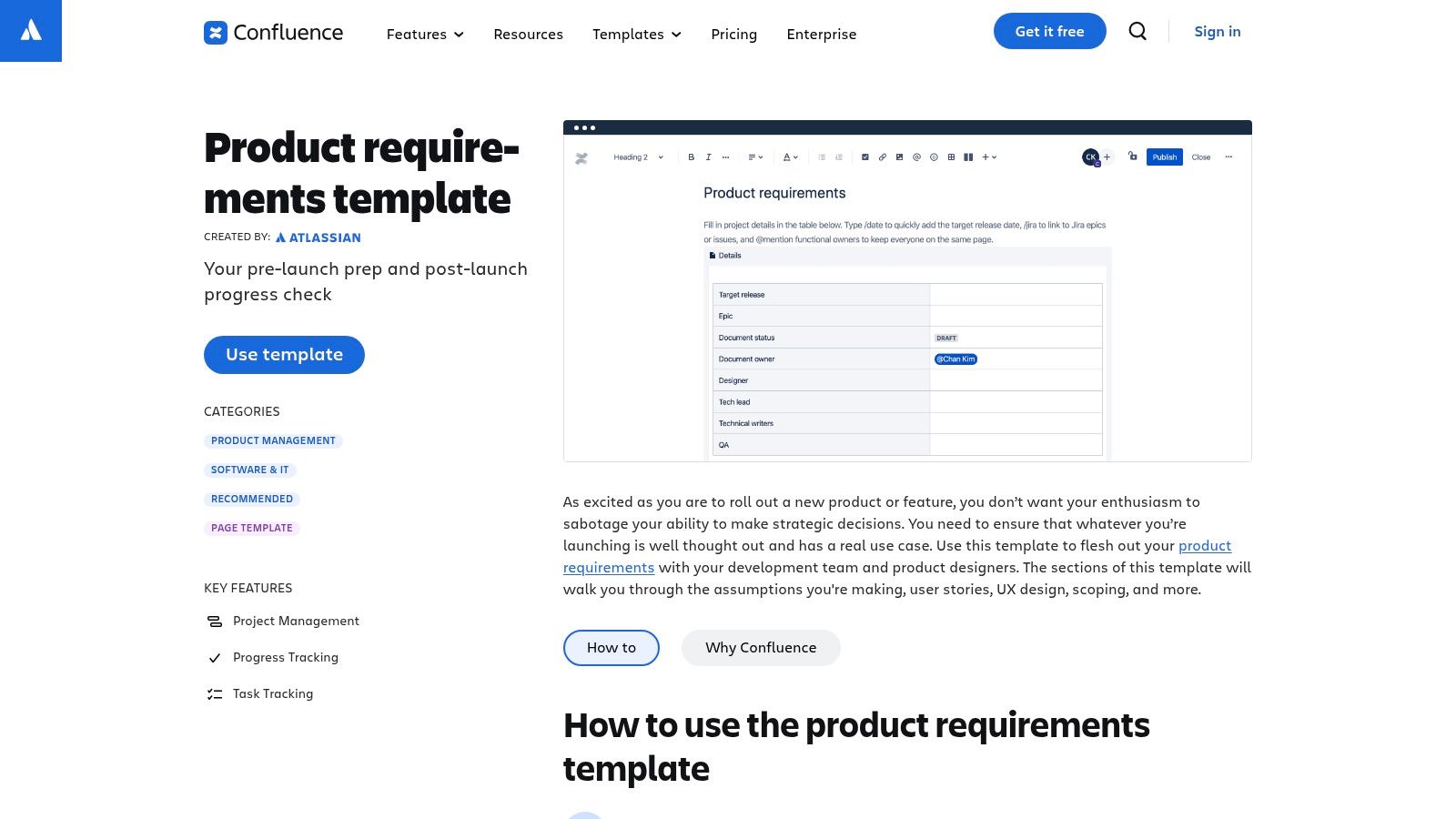The height and width of the screenshot is (819, 1456).
Task: Click the image icon in editor preview toolbar
Action: click(899, 157)
